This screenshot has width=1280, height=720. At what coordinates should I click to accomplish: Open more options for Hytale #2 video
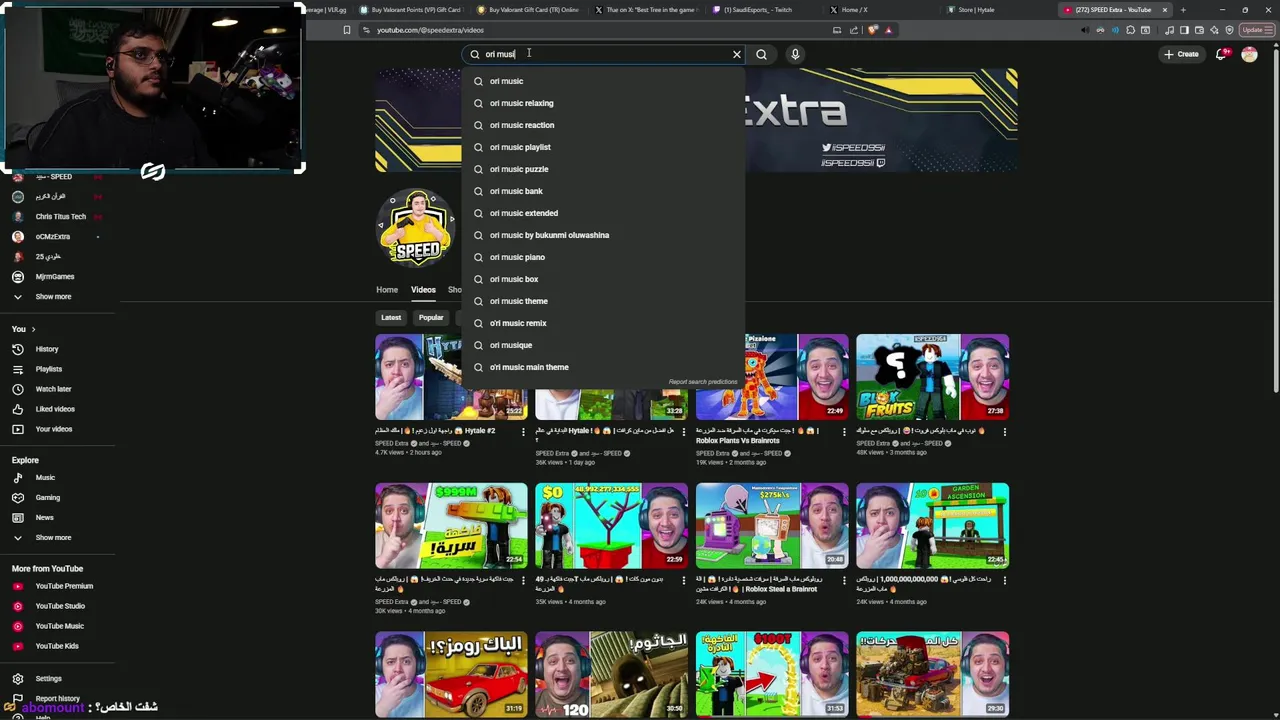tap(523, 432)
